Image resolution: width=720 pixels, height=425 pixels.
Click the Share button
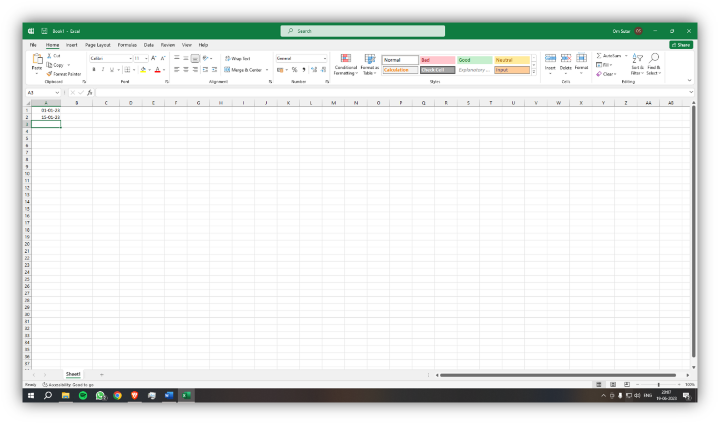[681, 45]
